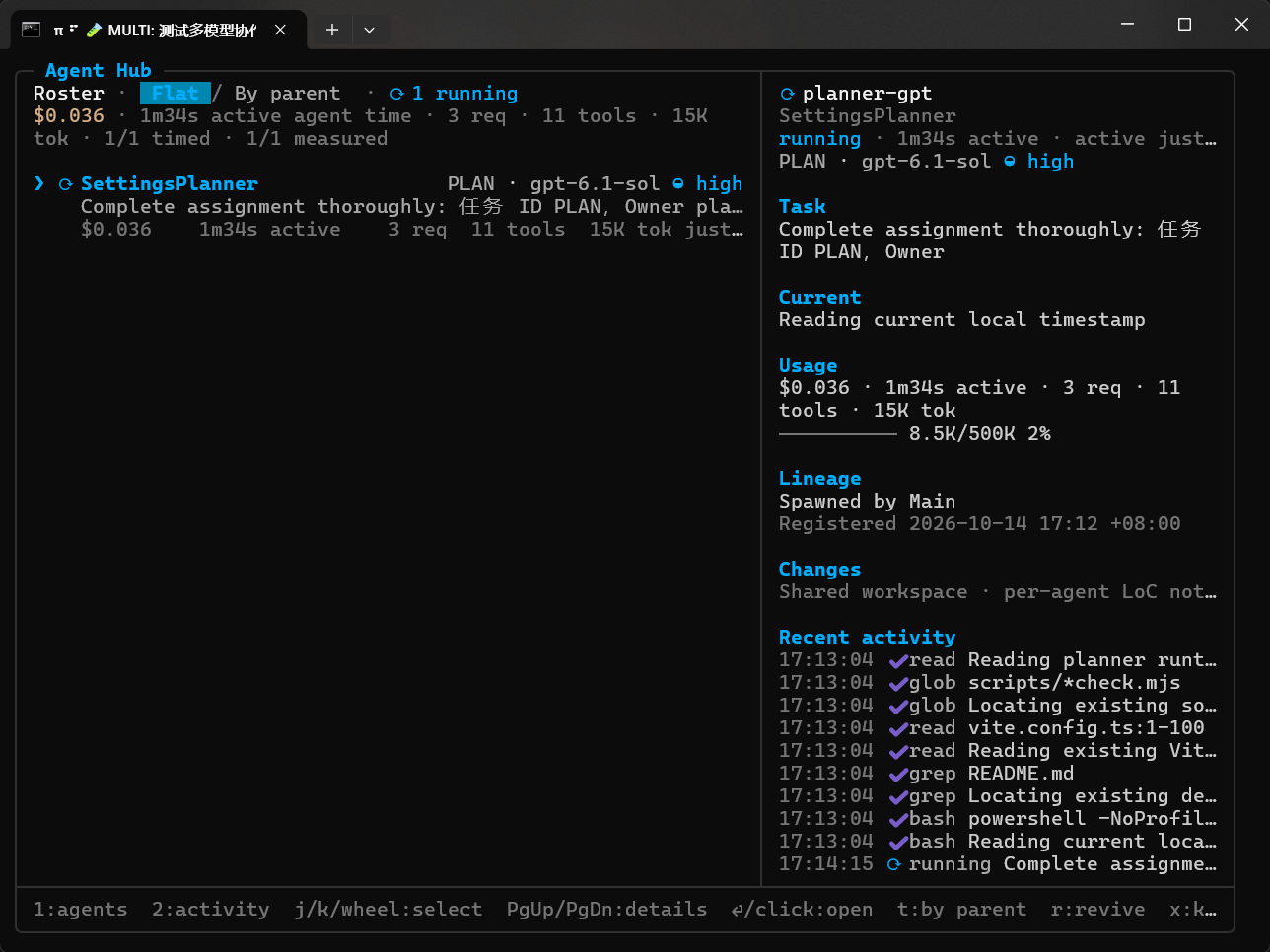Viewport: 1270px width, 952px height.
Task: Click the high effort label in roster row
Action: [719, 183]
